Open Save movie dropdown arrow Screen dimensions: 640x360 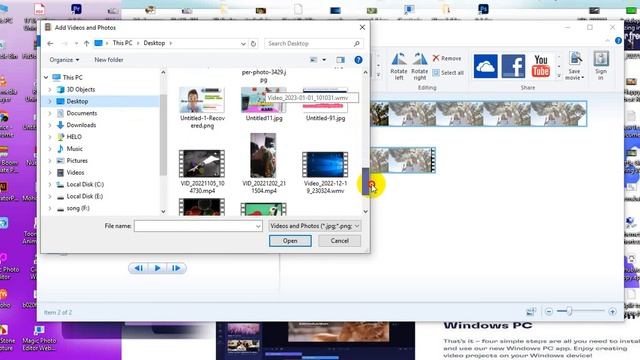(582, 78)
